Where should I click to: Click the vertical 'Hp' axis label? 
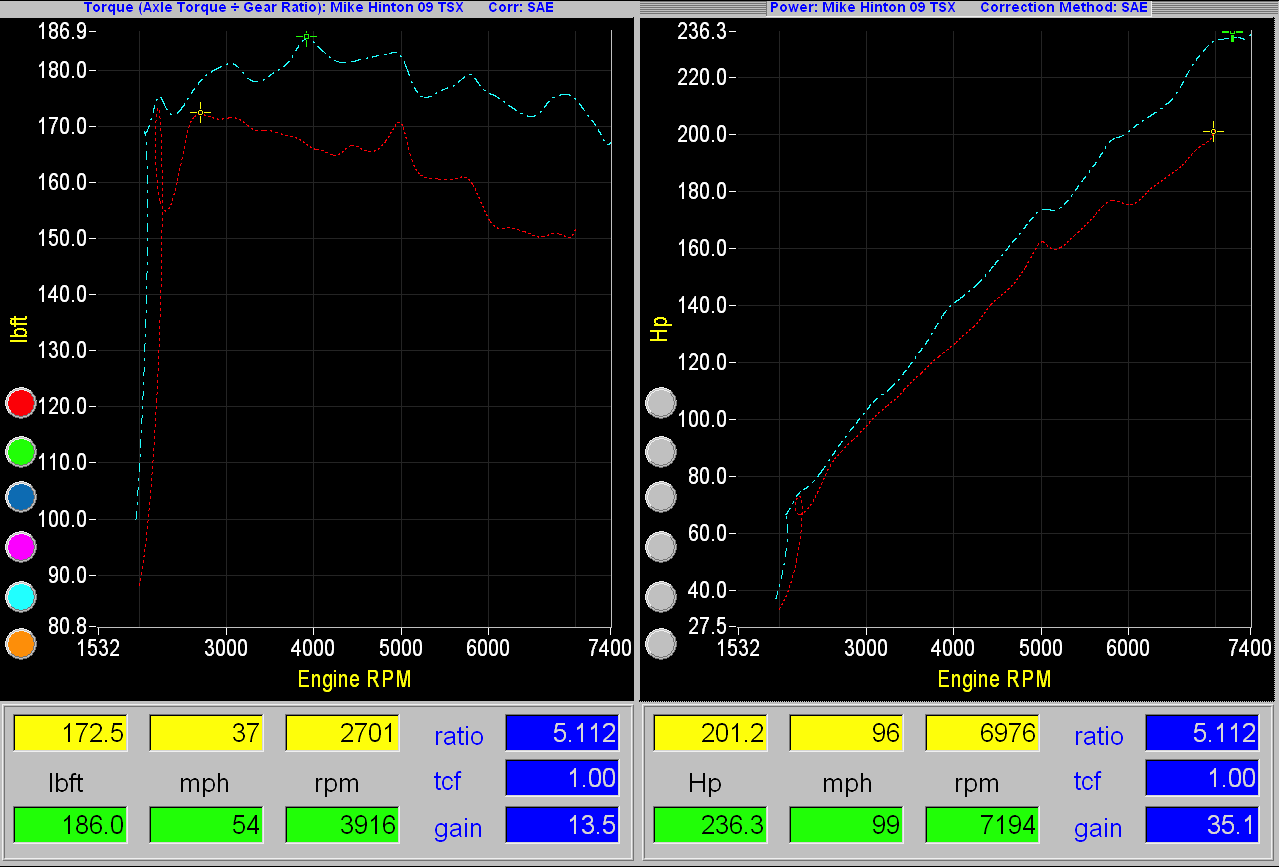(x=659, y=329)
